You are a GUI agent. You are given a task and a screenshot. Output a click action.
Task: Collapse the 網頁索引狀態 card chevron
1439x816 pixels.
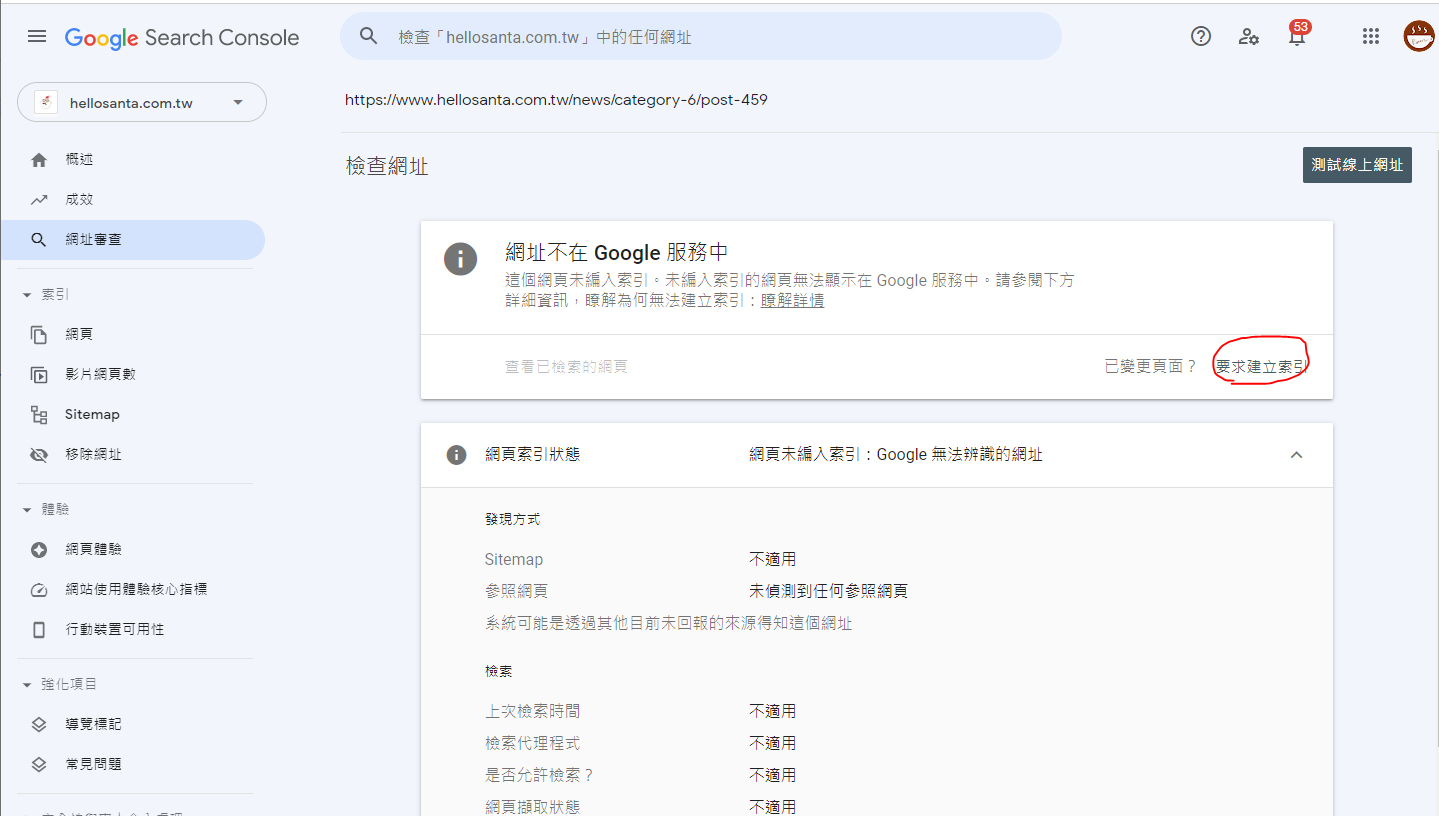(1296, 455)
